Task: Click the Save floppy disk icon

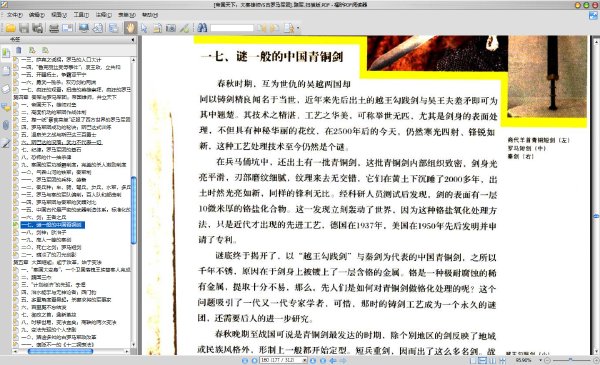Action: pyautogui.click(x=24, y=28)
